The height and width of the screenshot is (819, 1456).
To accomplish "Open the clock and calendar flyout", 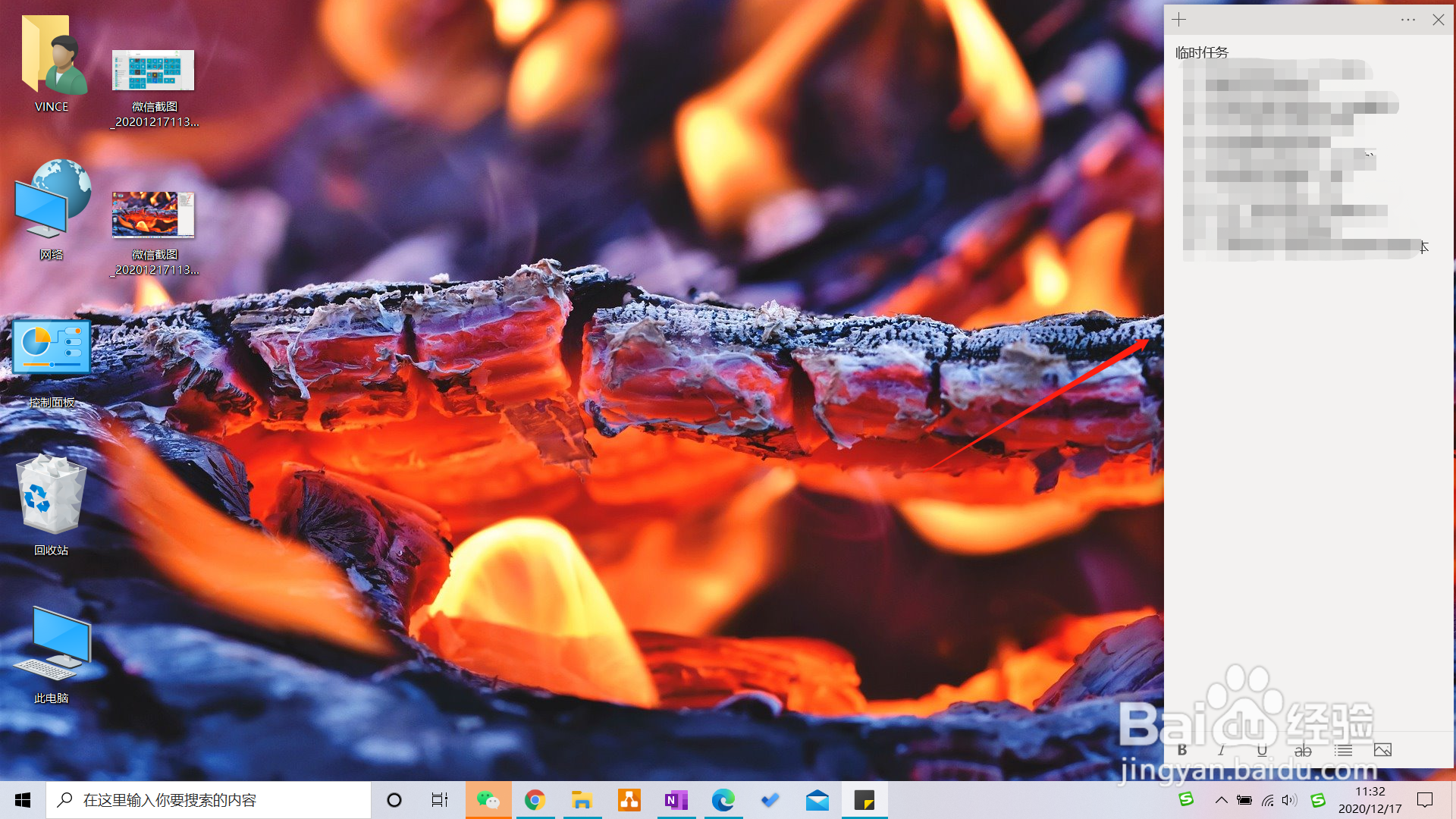I will tap(1370, 800).
